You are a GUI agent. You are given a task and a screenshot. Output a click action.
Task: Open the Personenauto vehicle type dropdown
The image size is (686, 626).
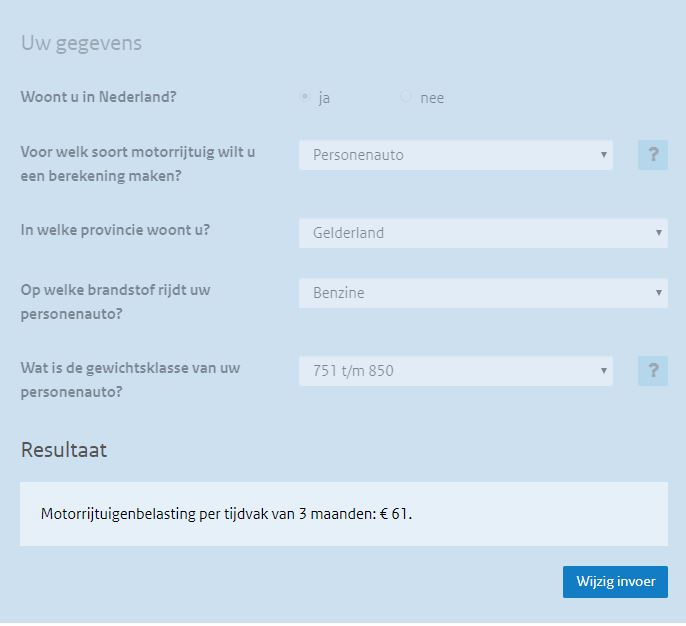(x=455, y=155)
